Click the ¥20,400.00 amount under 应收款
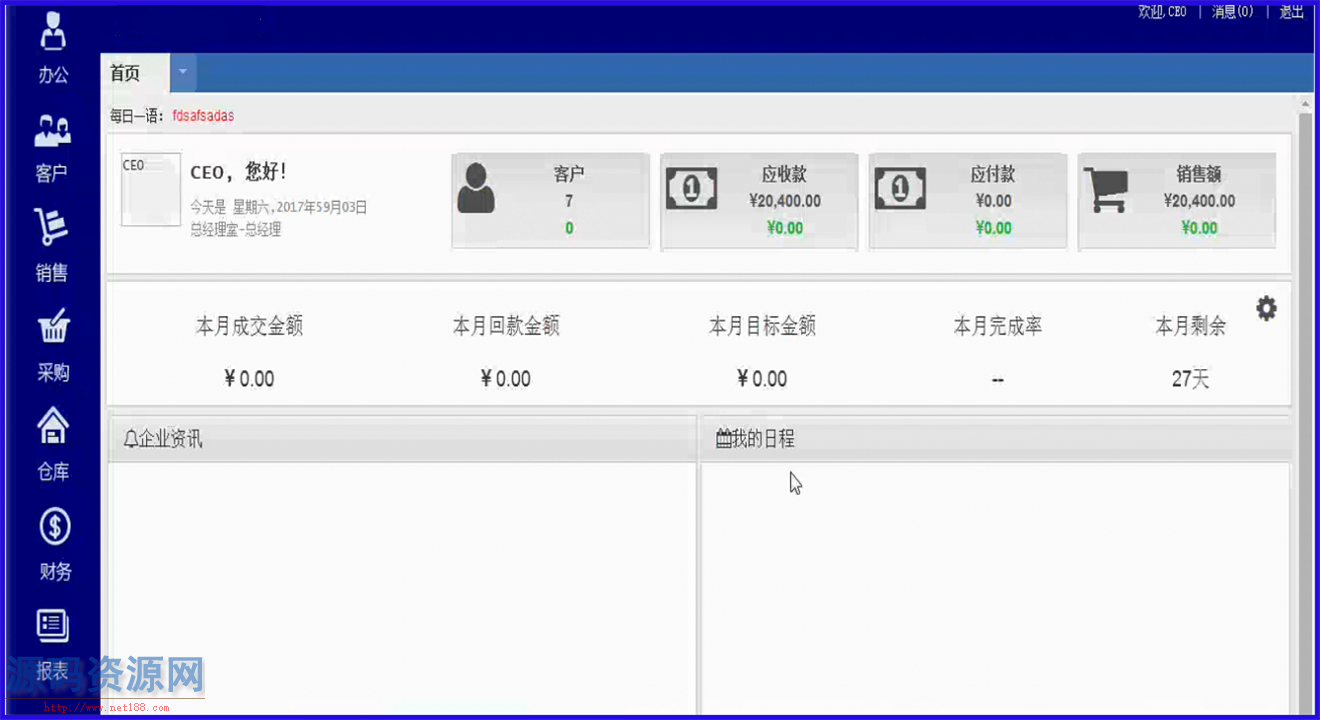The width and height of the screenshot is (1320, 720). [x=785, y=201]
